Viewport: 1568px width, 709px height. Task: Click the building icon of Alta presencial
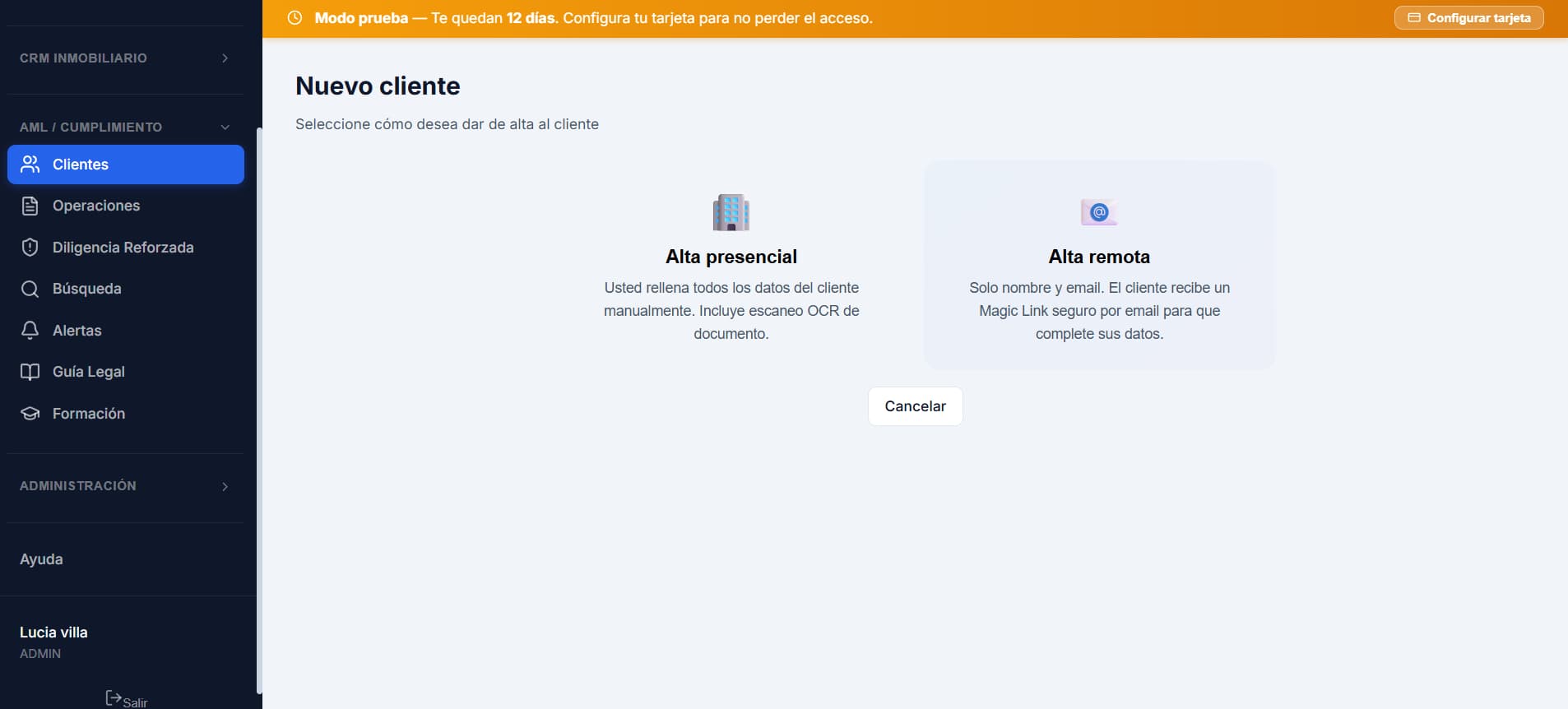pyautogui.click(x=731, y=212)
